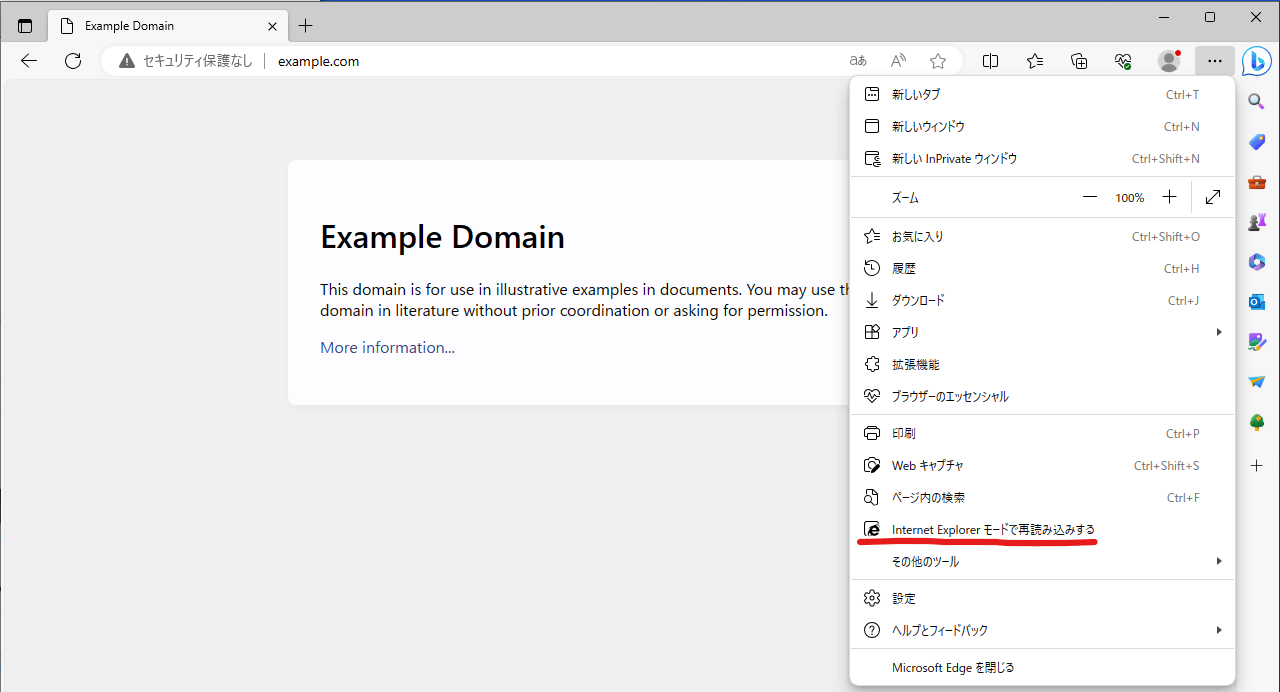The width and height of the screenshot is (1280, 692).
Task: Open the translate icon in address bar
Action: pyautogui.click(x=858, y=61)
